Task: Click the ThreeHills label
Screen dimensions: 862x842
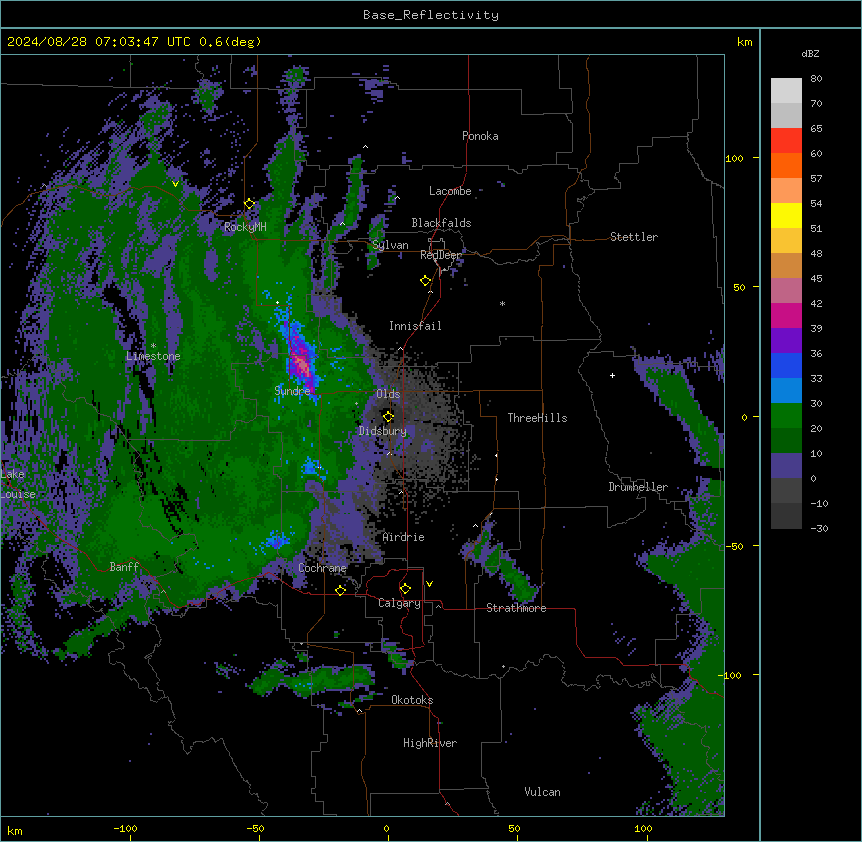Action: [537, 418]
